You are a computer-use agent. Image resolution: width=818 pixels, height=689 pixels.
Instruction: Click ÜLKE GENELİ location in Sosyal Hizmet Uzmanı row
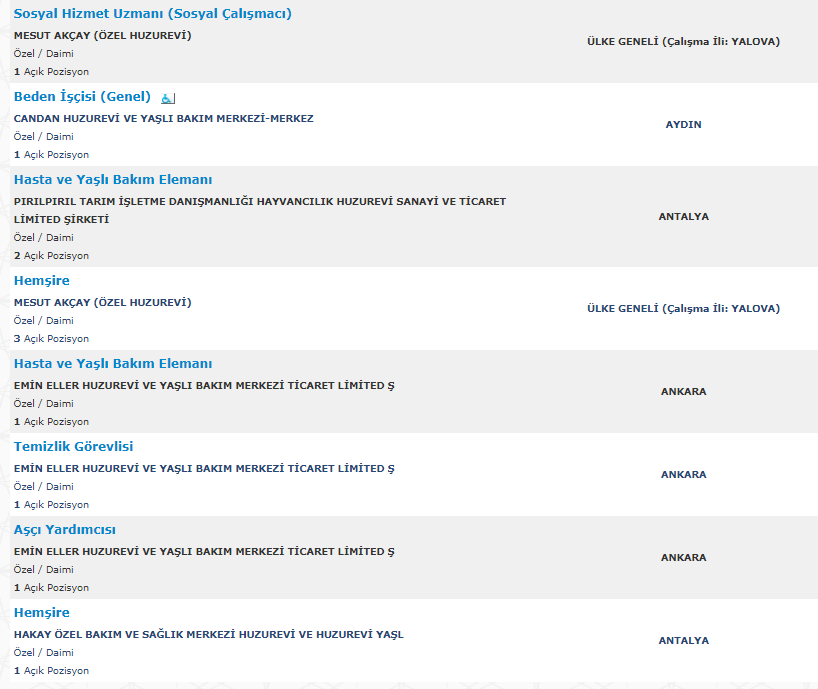click(x=683, y=42)
